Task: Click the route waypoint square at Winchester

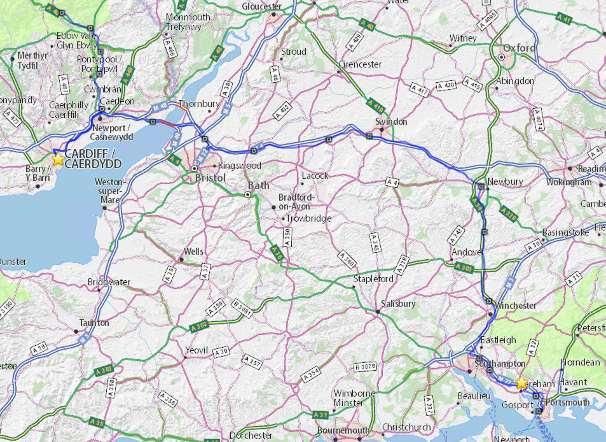Action: (489, 301)
